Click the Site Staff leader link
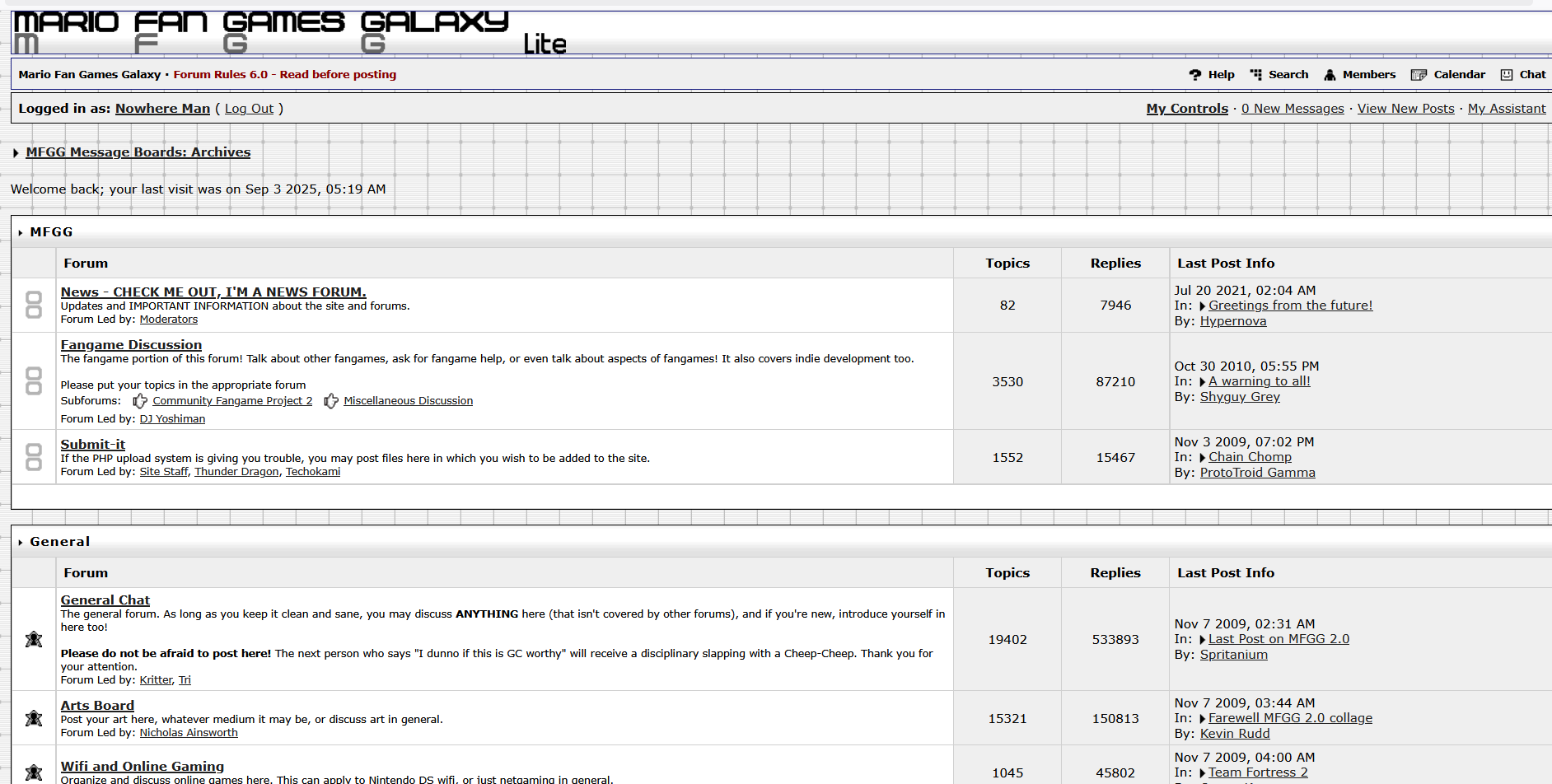 [164, 472]
